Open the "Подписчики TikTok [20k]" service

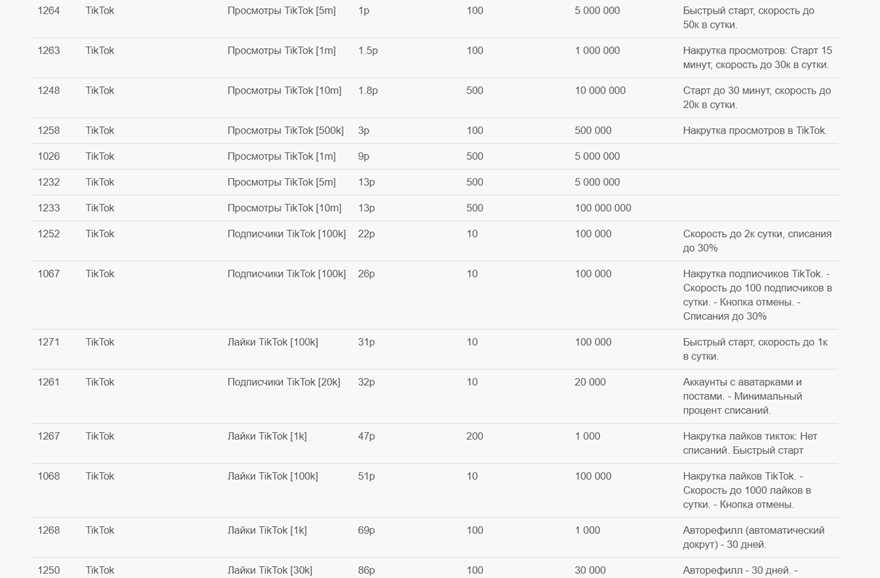click(x=283, y=383)
